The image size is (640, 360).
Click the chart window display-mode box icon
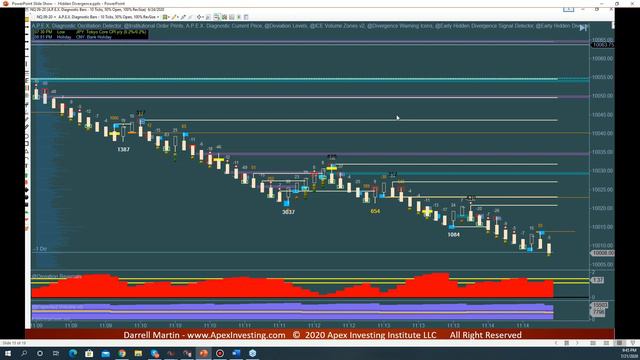click(x=568, y=9)
